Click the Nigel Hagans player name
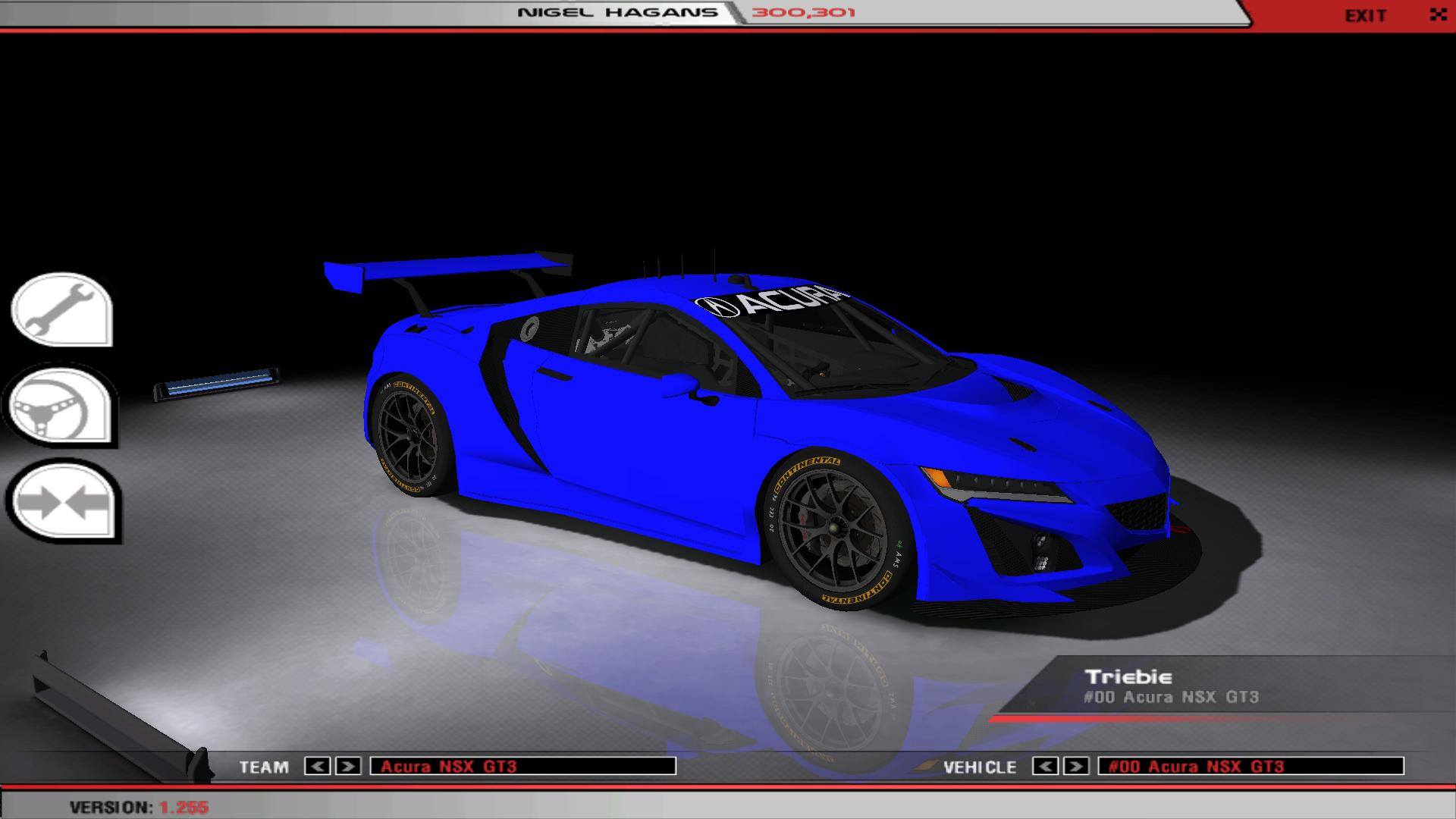 click(617, 12)
